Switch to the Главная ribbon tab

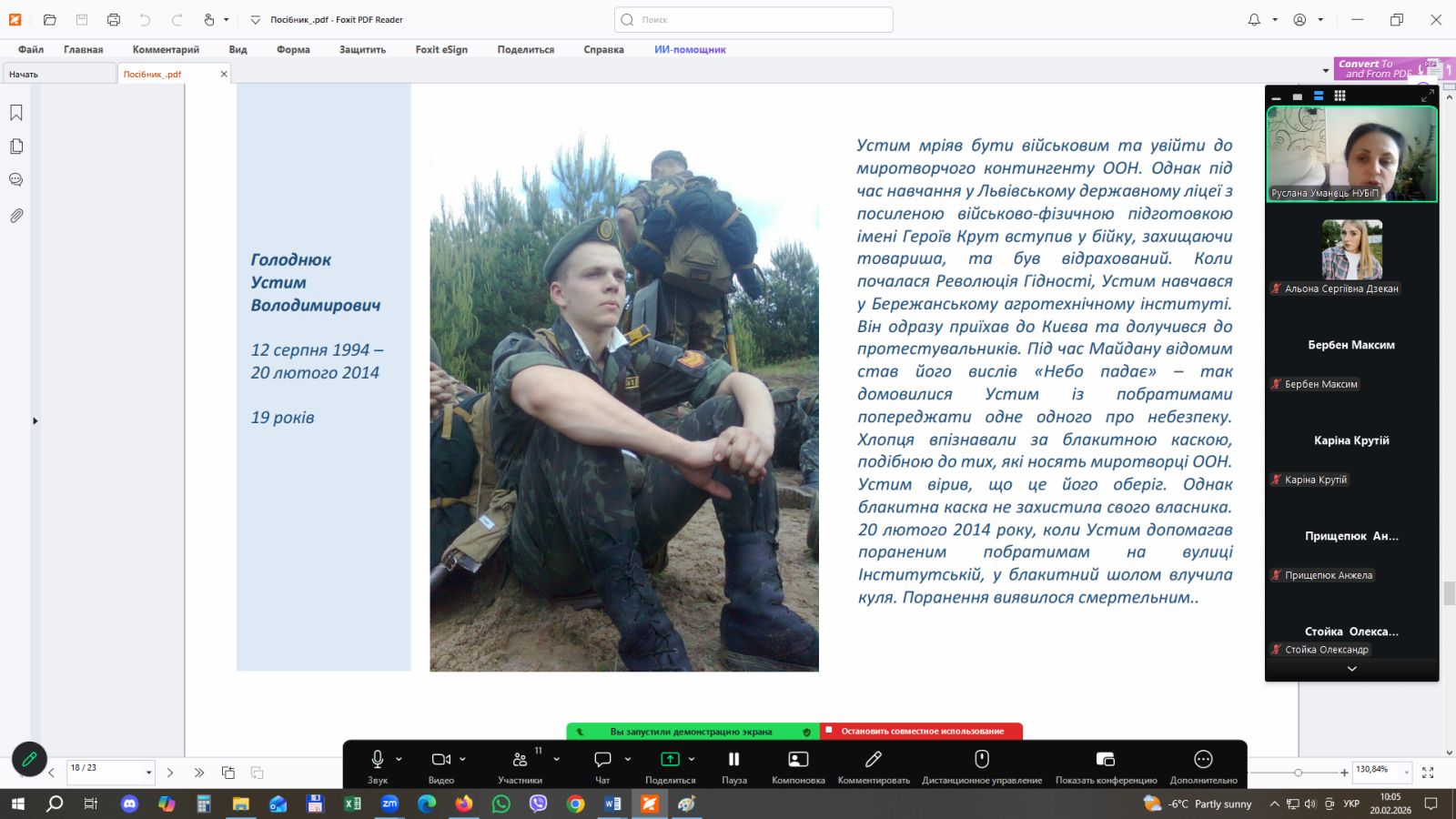tap(83, 49)
